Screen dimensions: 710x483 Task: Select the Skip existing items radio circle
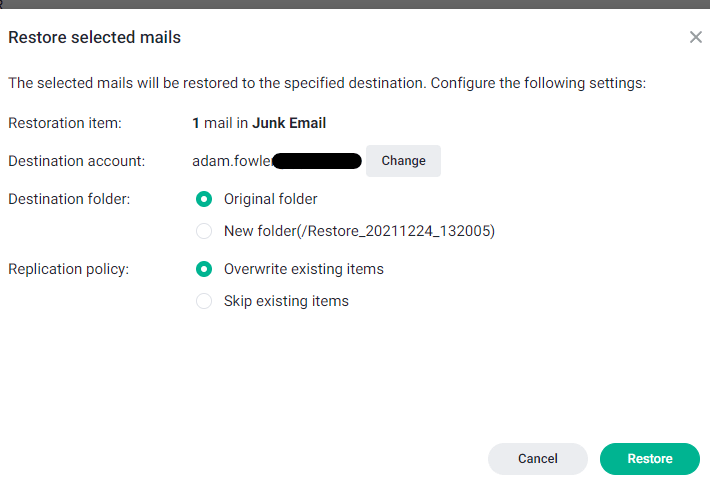[x=204, y=301]
